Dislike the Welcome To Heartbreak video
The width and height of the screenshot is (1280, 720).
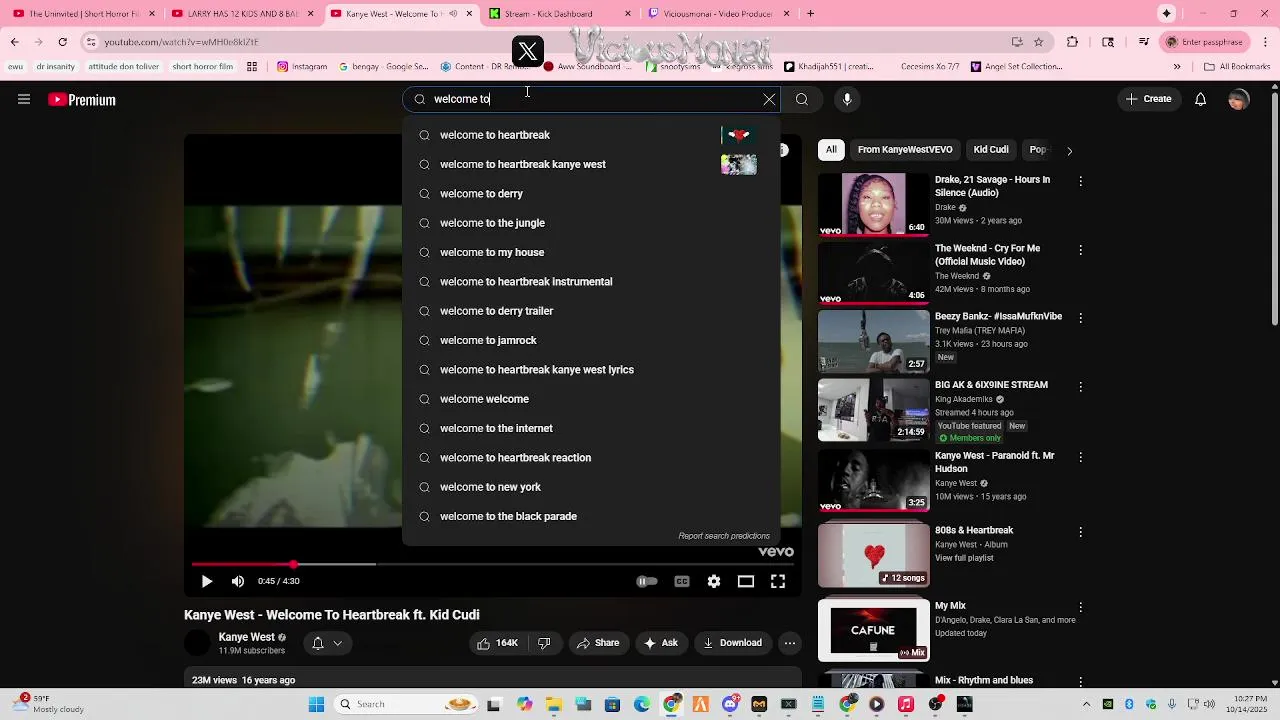pos(544,643)
